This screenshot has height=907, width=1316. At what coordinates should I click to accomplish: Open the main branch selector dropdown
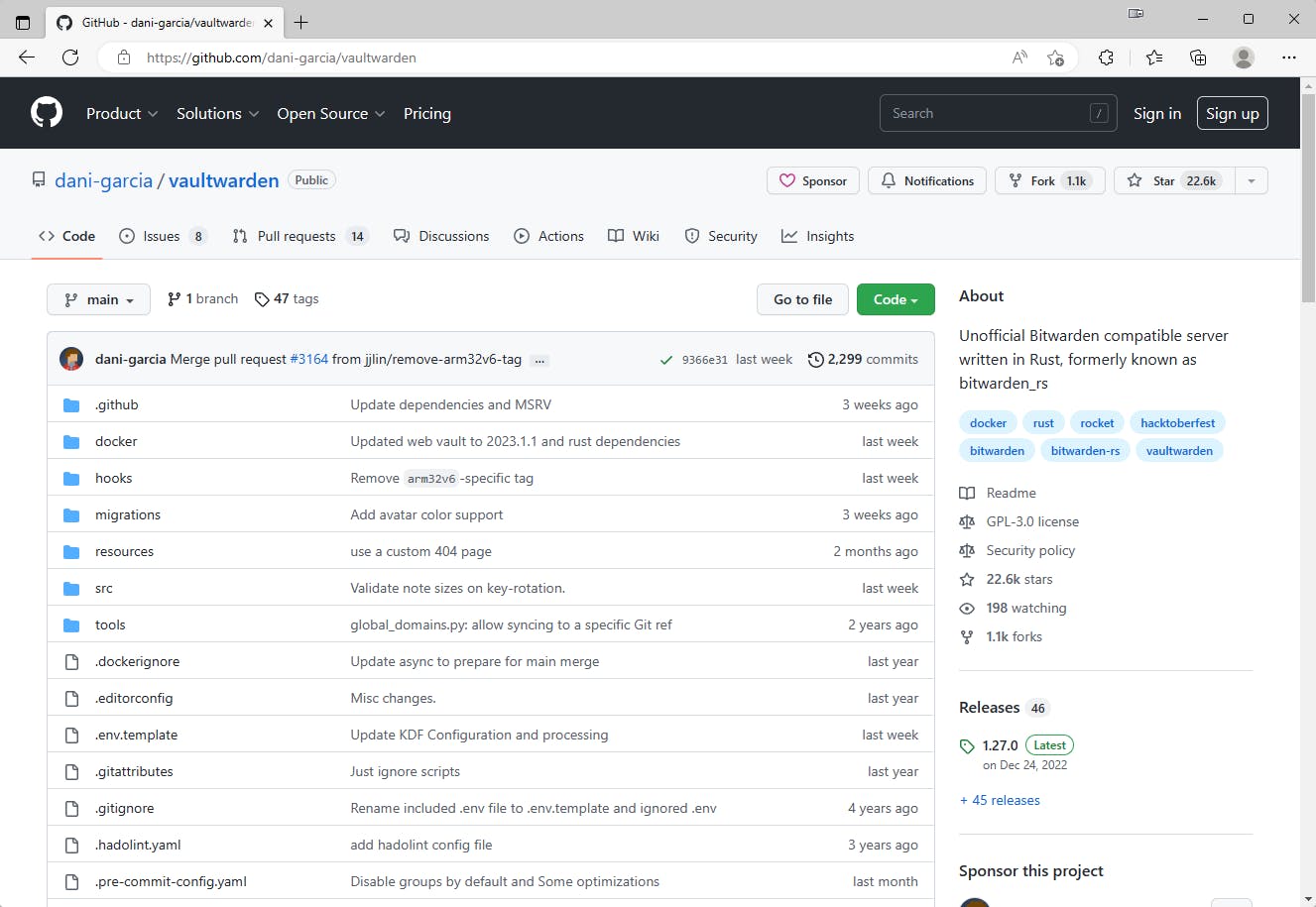(98, 299)
